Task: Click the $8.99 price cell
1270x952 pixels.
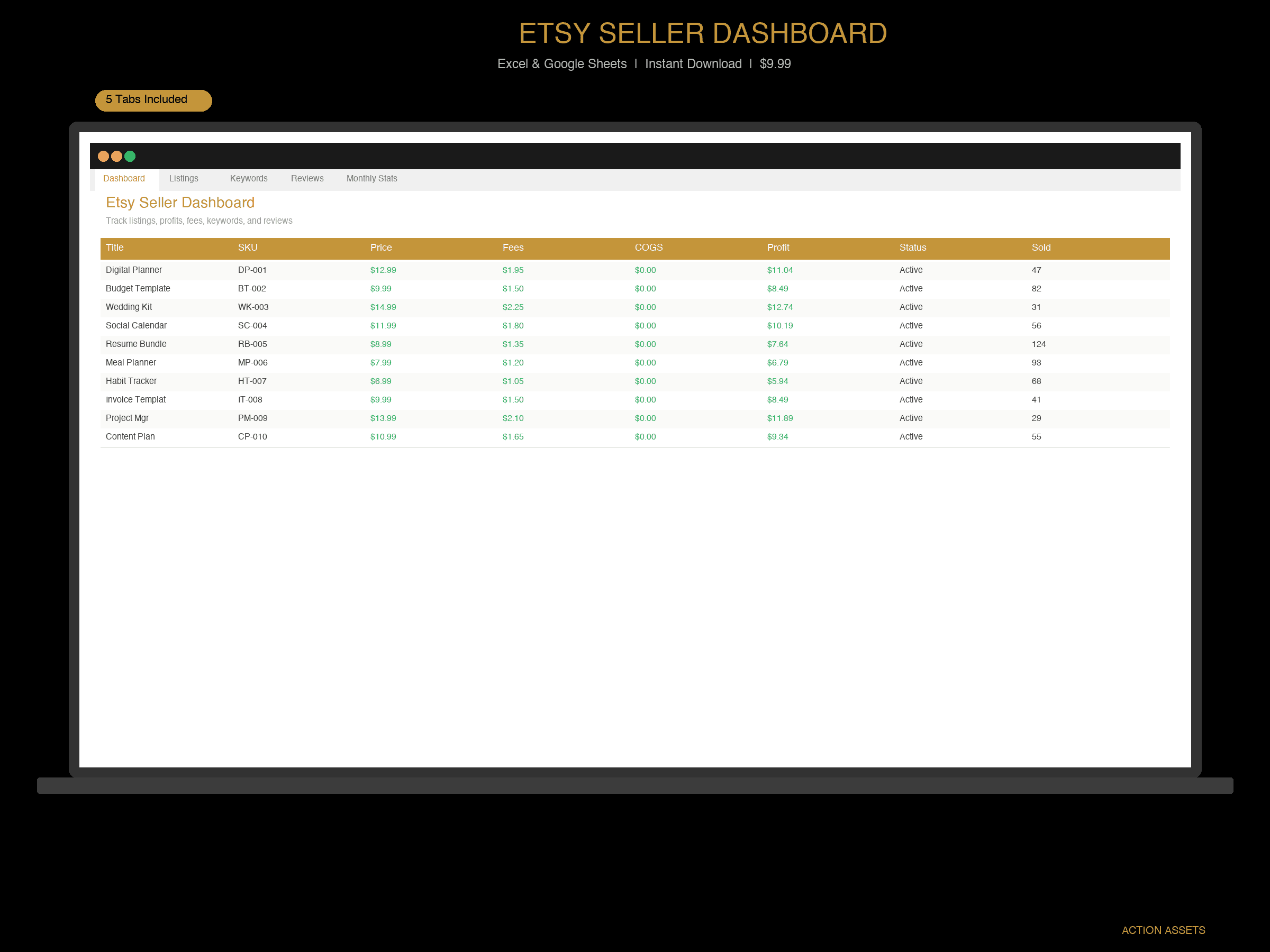Action: [x=380, y=344]
